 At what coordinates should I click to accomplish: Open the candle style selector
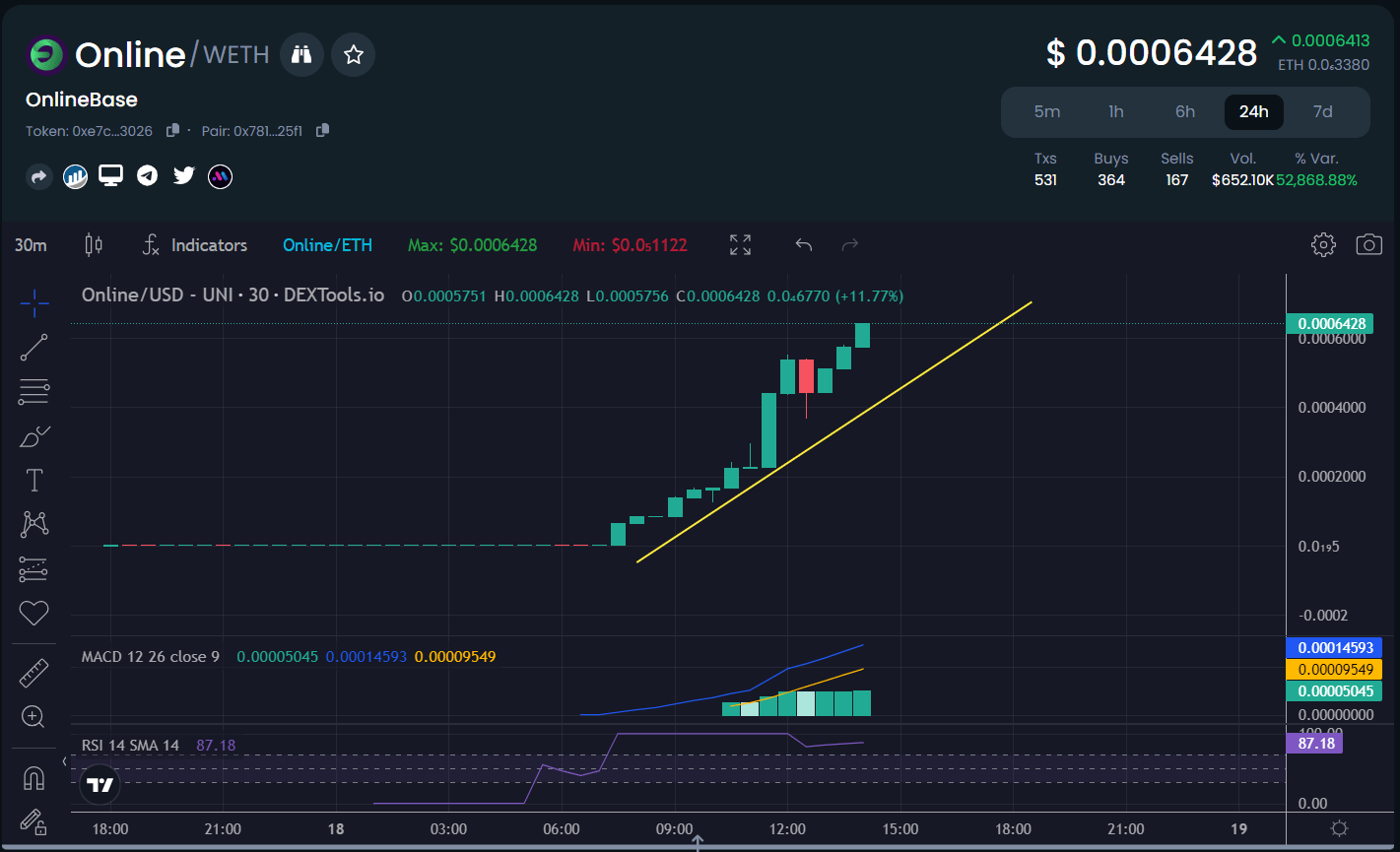pos(94,244)
